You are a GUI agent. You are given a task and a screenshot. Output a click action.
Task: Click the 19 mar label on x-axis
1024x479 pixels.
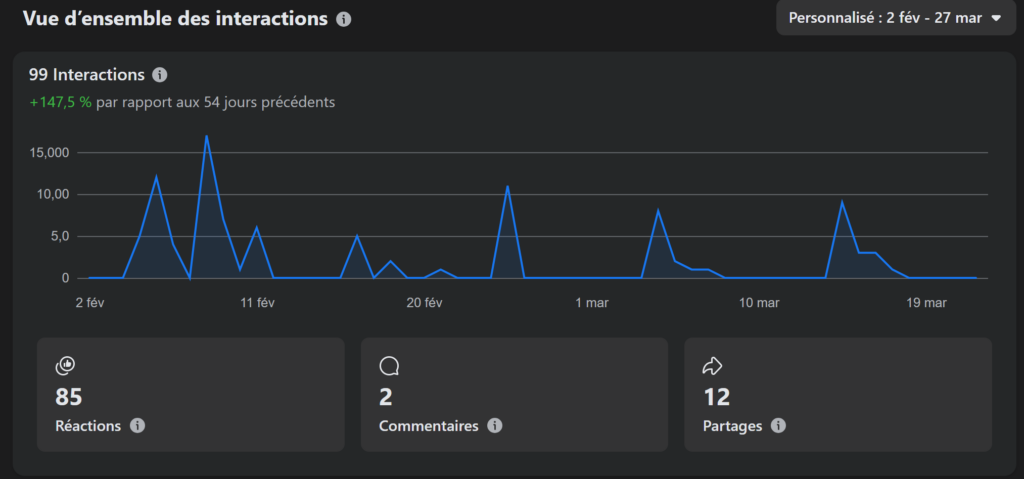[927, 303]
